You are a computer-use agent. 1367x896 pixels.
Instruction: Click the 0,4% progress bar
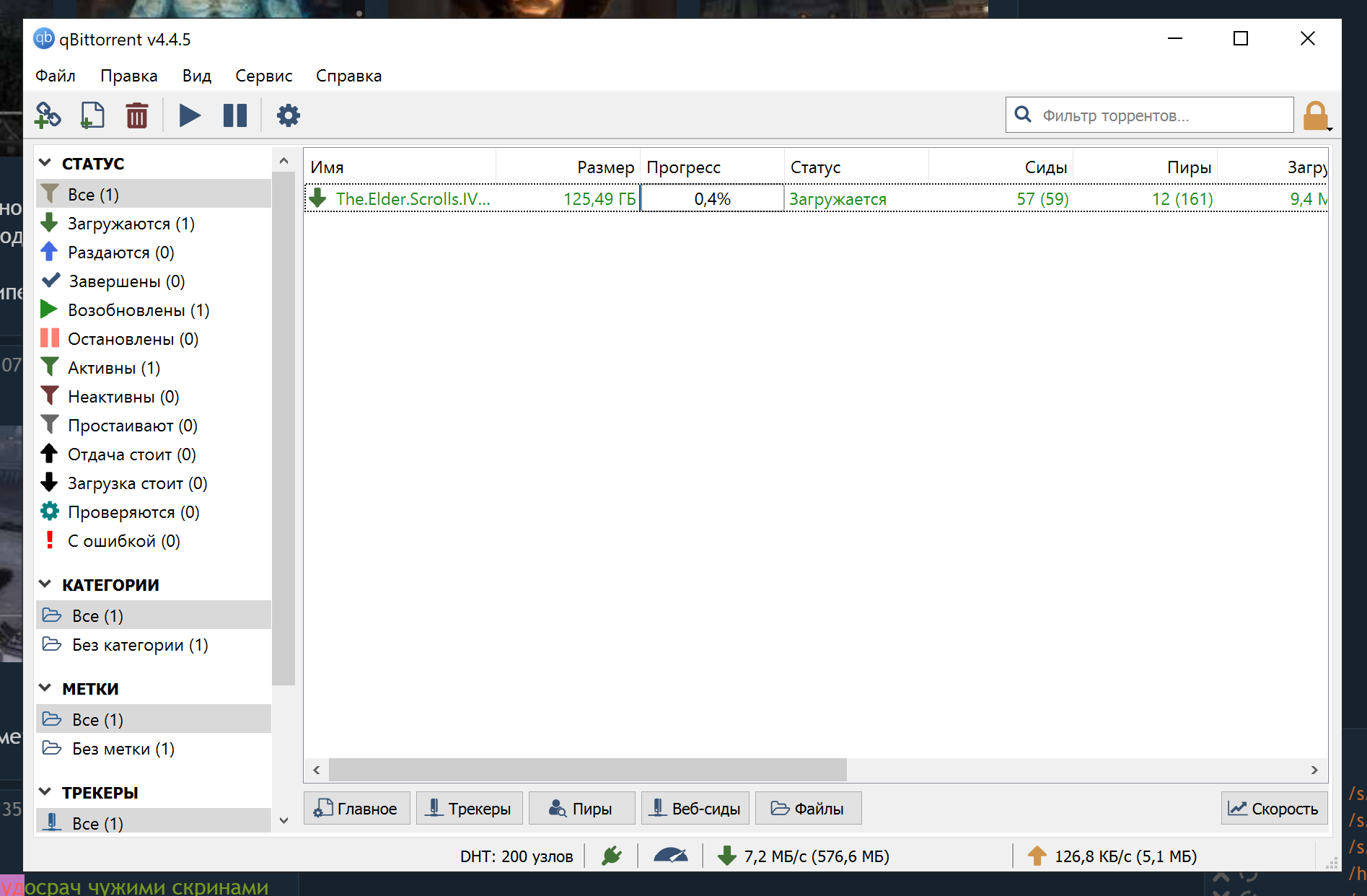click(713, 198)
